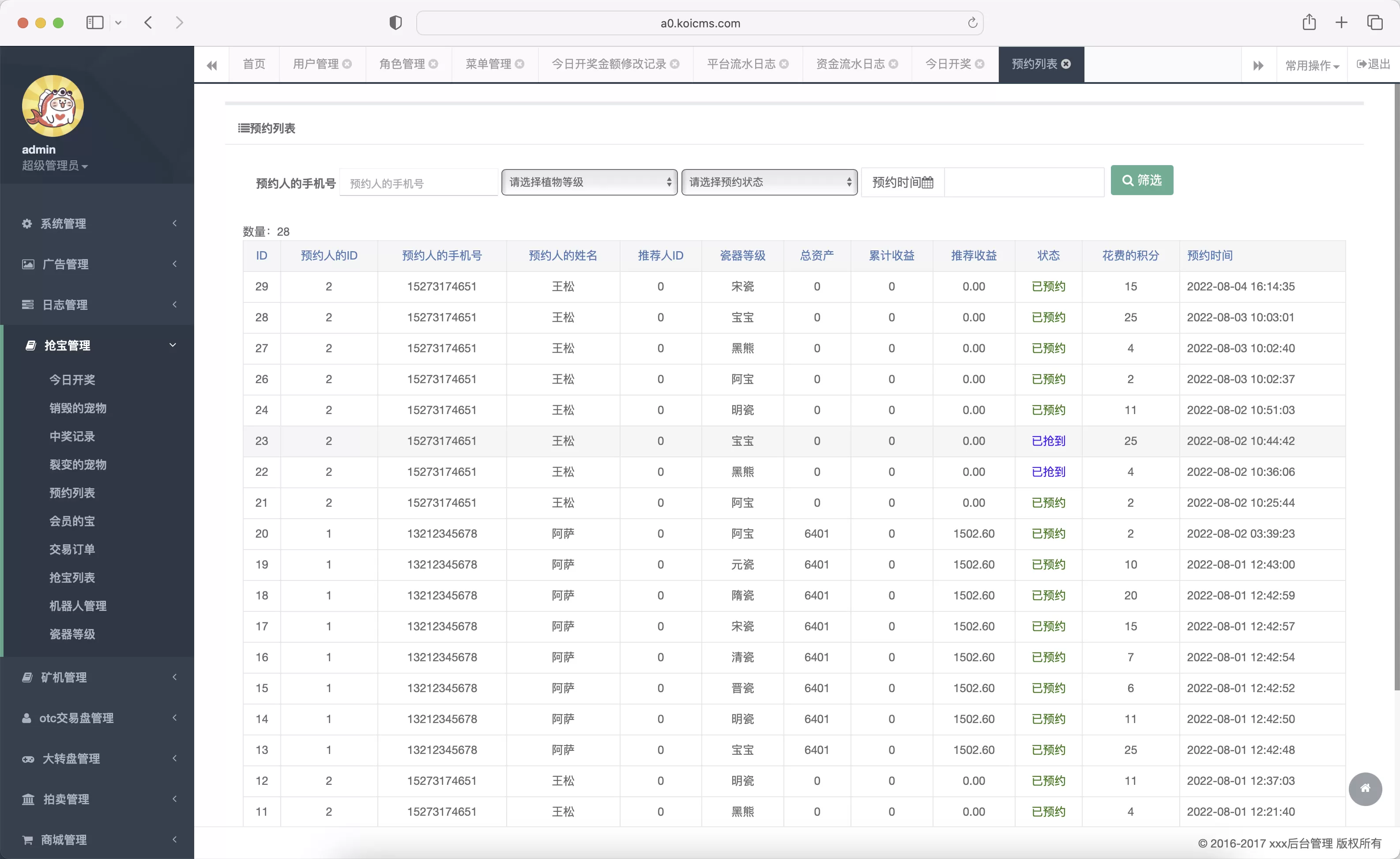The width and height of the screenshot is (1400, 859).
Task: Expand the 广告管理 sidebar menu
Action: (x=97, y=264)
